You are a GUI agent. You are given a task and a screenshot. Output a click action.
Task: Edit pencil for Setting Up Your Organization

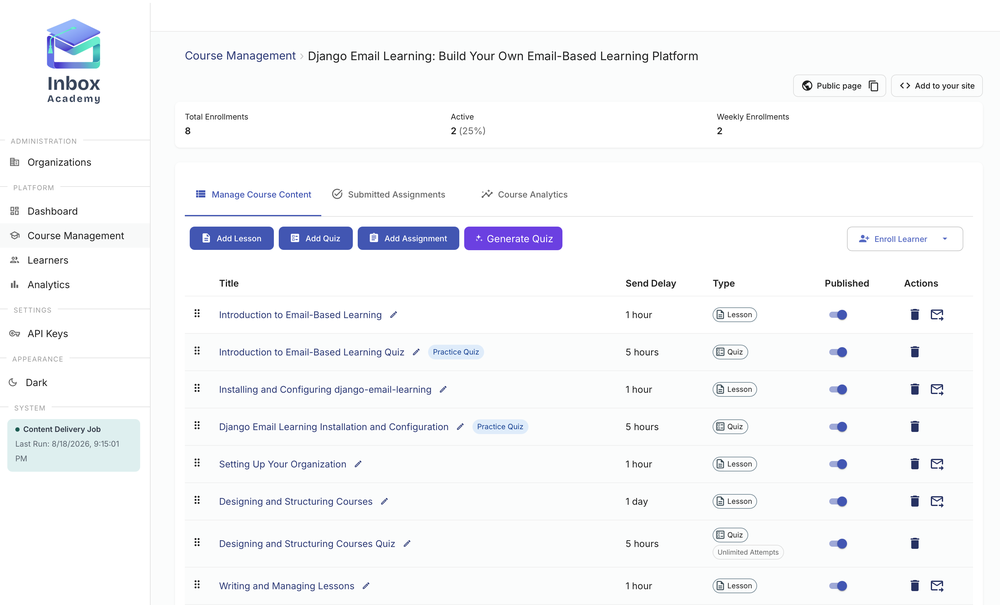(x=358, y=463)
